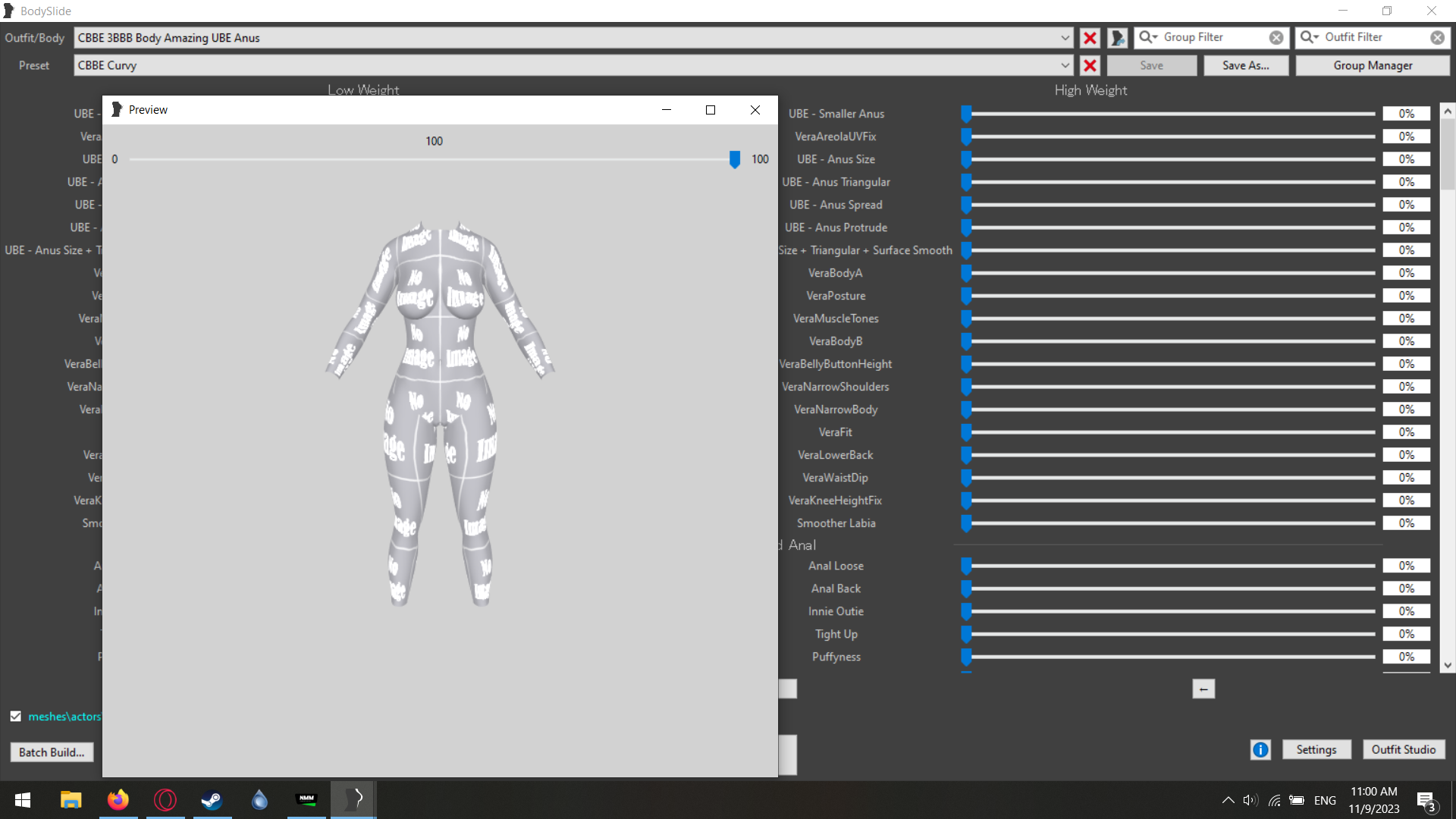
Task: Launch Outfit Studio
Action: tap(1403, 749)
